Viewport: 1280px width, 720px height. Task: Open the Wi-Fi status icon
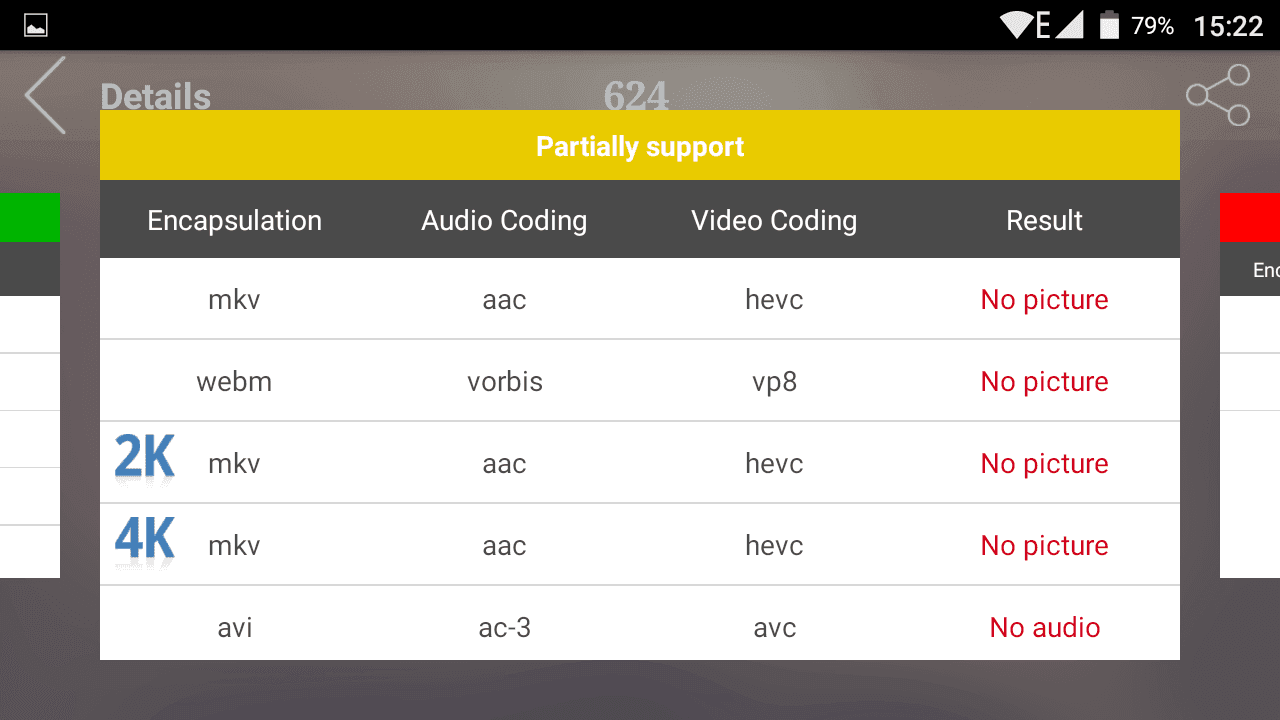[1016, 25]
